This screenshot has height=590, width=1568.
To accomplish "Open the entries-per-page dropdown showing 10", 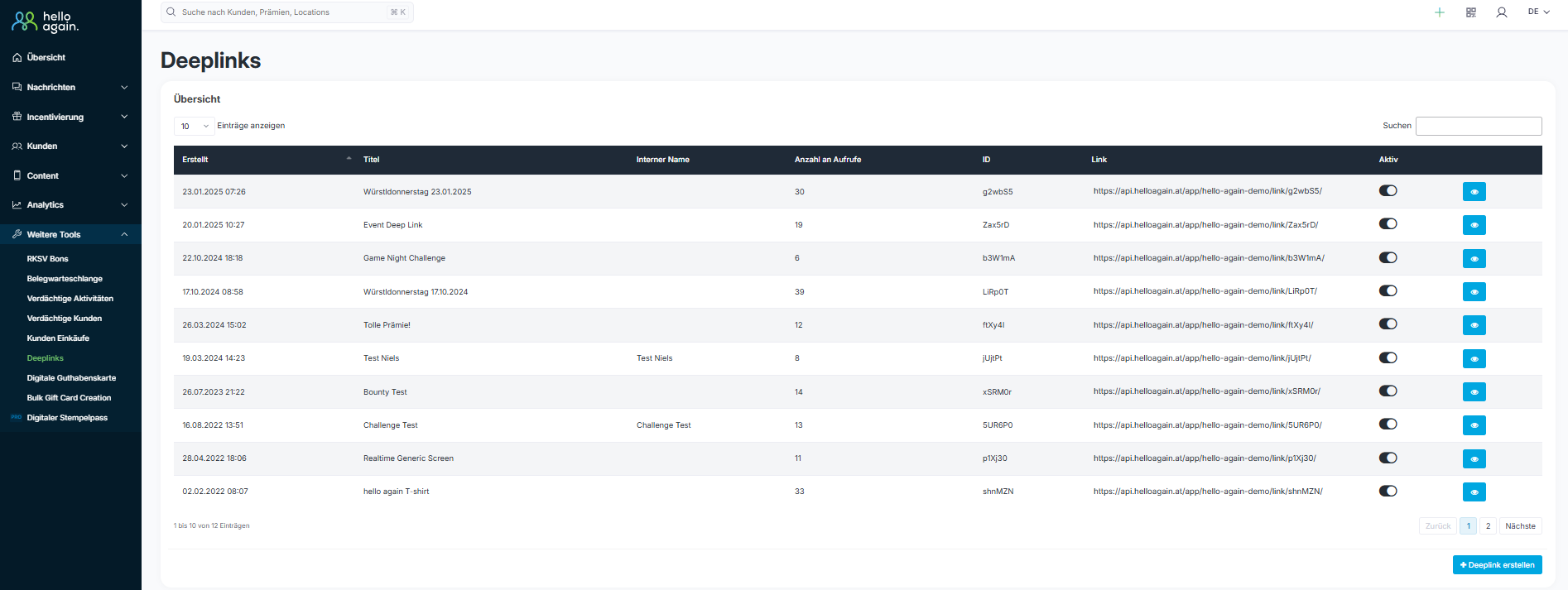I will tap(194, 126).
